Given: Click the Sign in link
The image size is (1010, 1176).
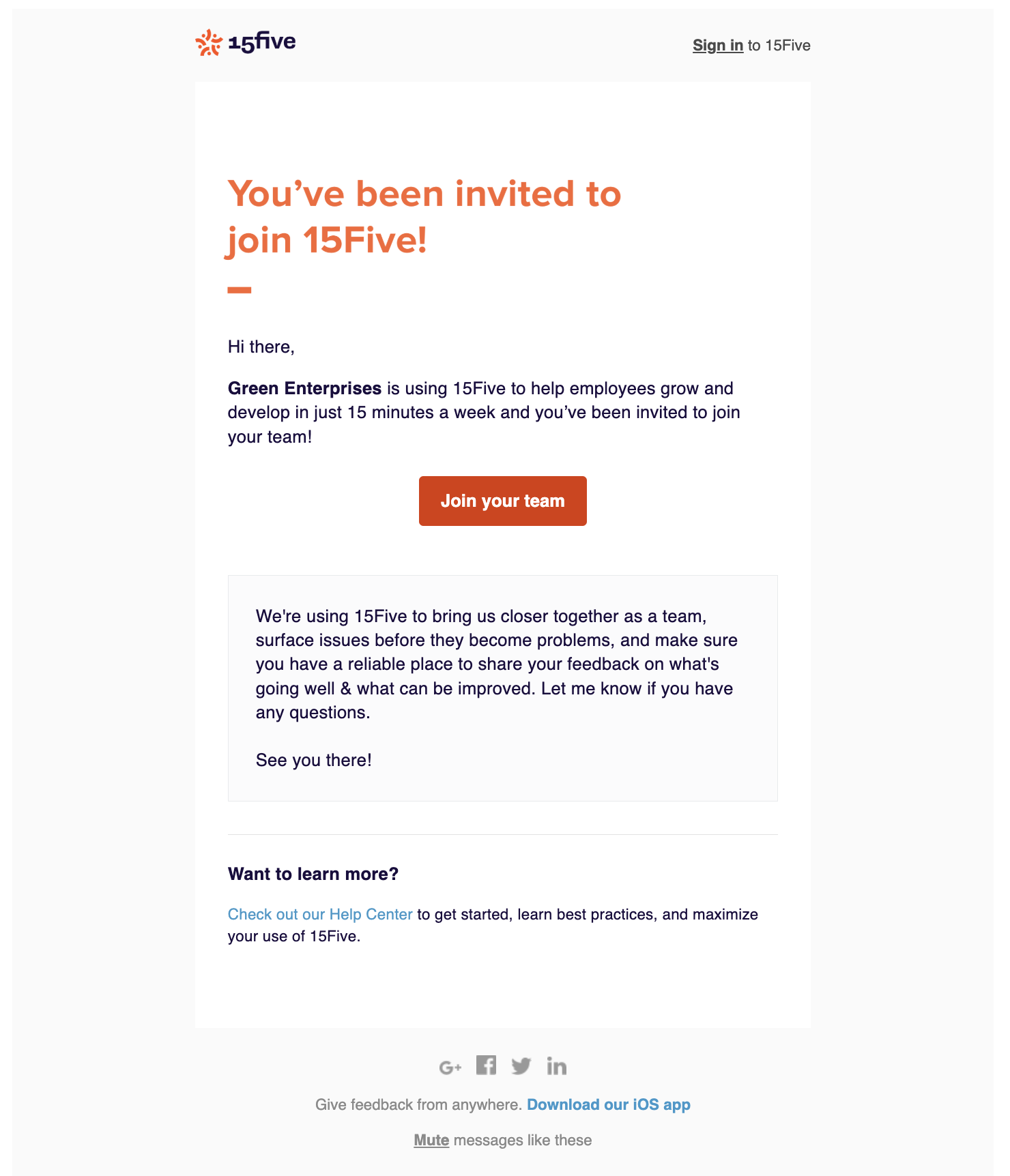Looking at the screenshot, I should [718, 46].
